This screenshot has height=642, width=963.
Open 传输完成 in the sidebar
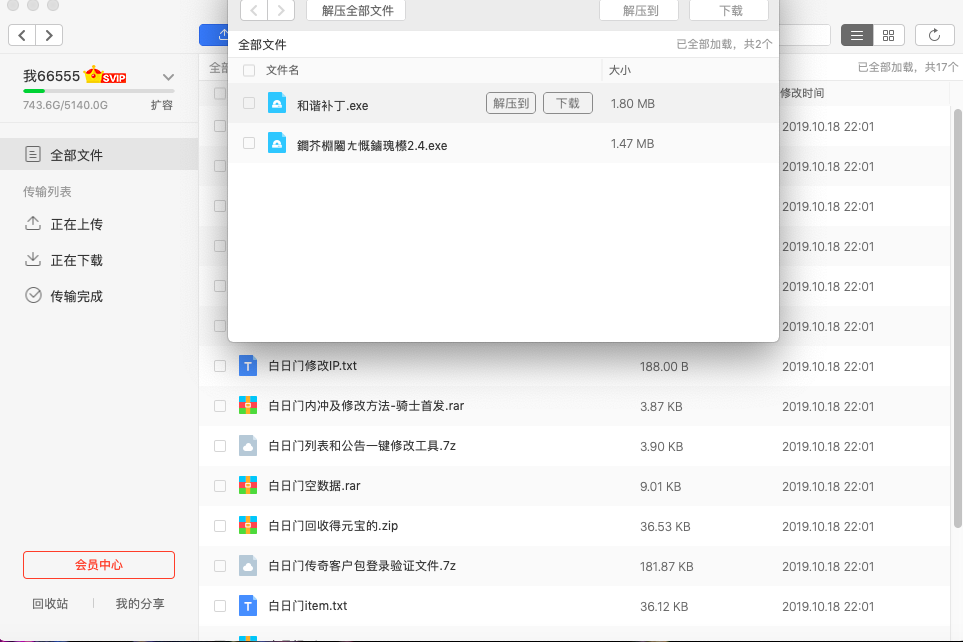pos(77,296)
